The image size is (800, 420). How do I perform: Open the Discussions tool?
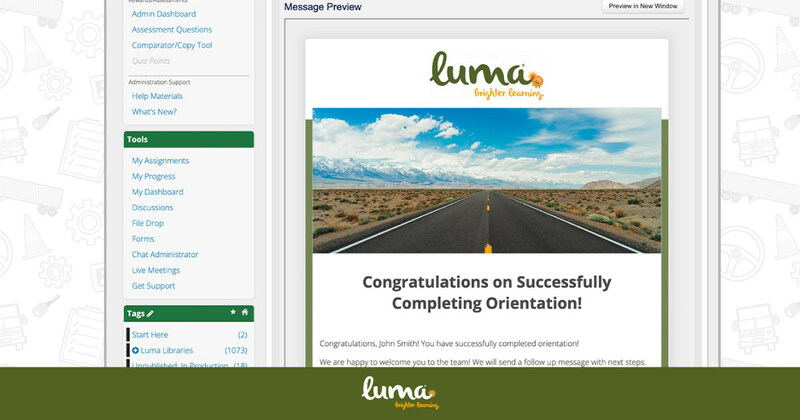click(153, 208)
